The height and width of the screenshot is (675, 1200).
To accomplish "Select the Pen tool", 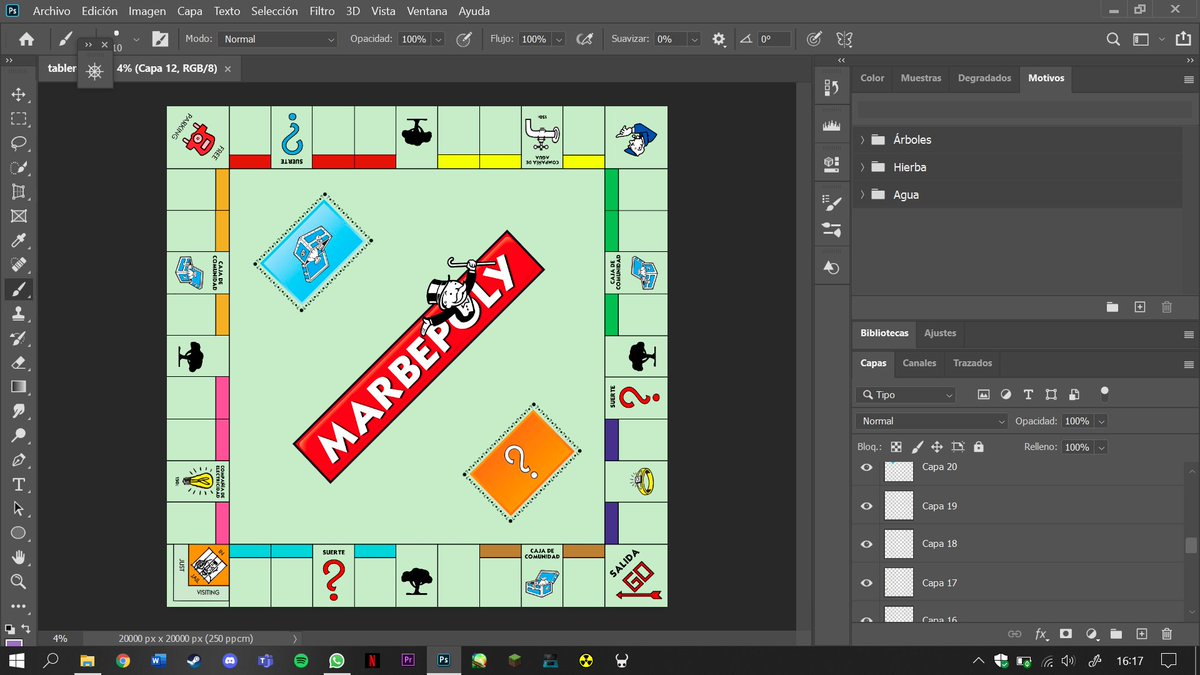I will coord(18,459).
